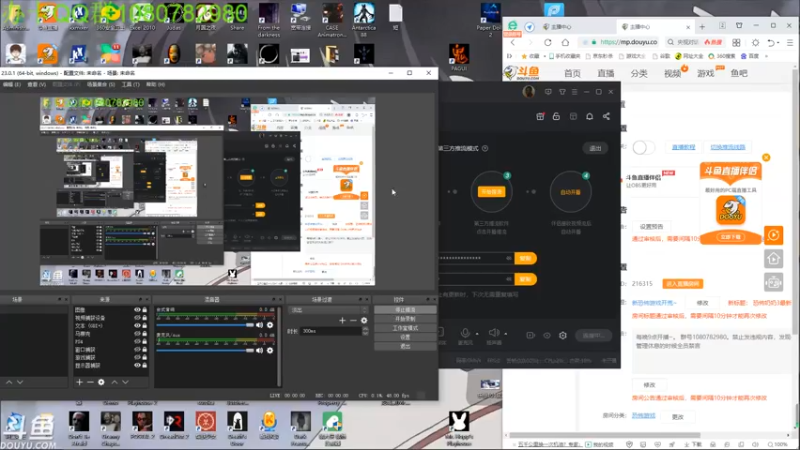Image resolution: width=800 pixels, height=450 pixels.
Task: Open transition type dropdown in OBS
Action: tap(328, 310)
